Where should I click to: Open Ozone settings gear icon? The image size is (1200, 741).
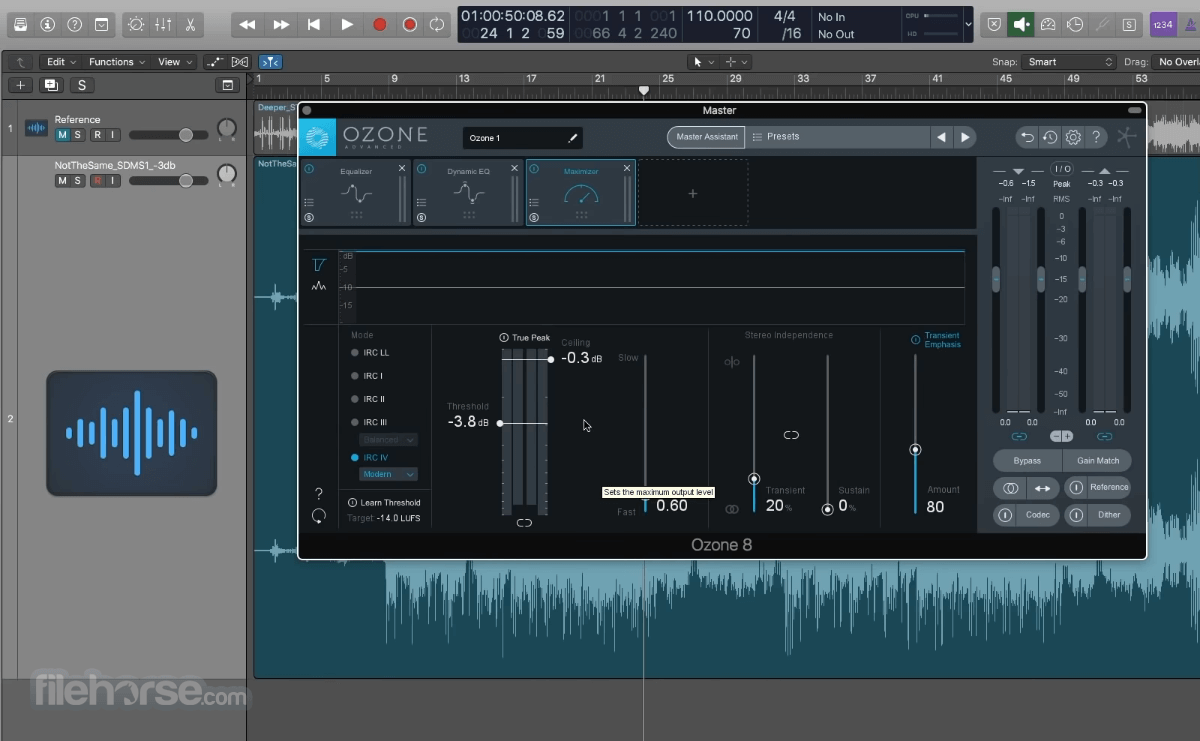pos(1073,138)
